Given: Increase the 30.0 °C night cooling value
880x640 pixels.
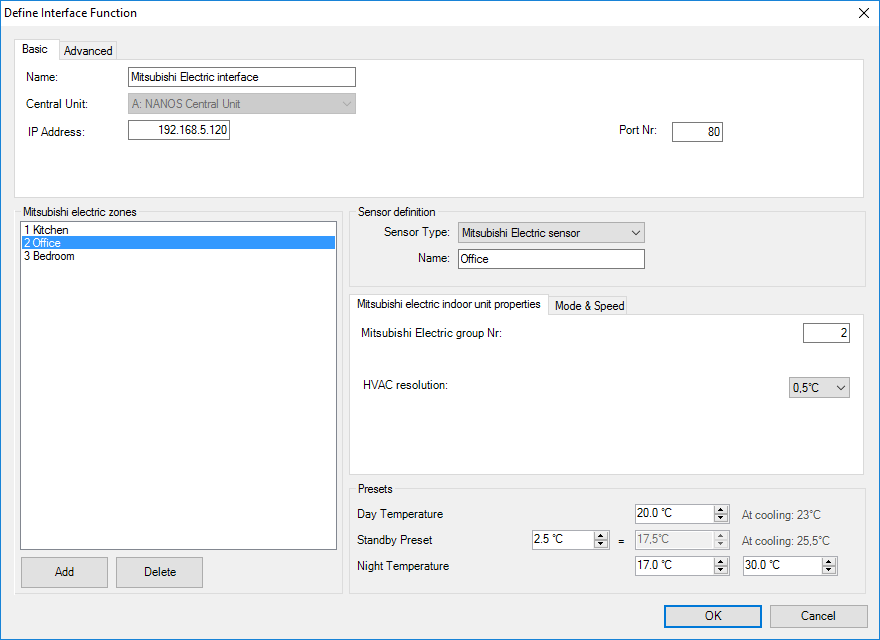Looking at the screenshot, I should tap(829, 562).
